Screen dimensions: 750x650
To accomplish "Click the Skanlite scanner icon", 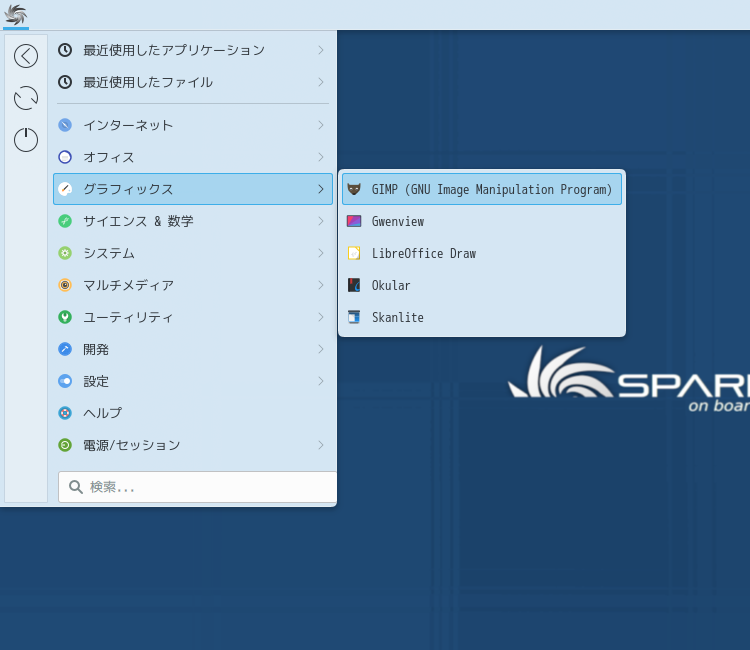I will [354, 317].
